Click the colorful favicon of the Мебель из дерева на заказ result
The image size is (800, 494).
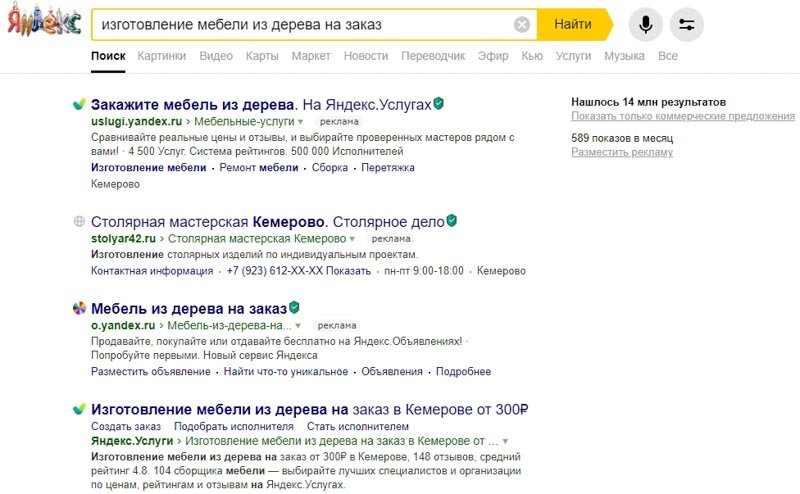point(79,308)
